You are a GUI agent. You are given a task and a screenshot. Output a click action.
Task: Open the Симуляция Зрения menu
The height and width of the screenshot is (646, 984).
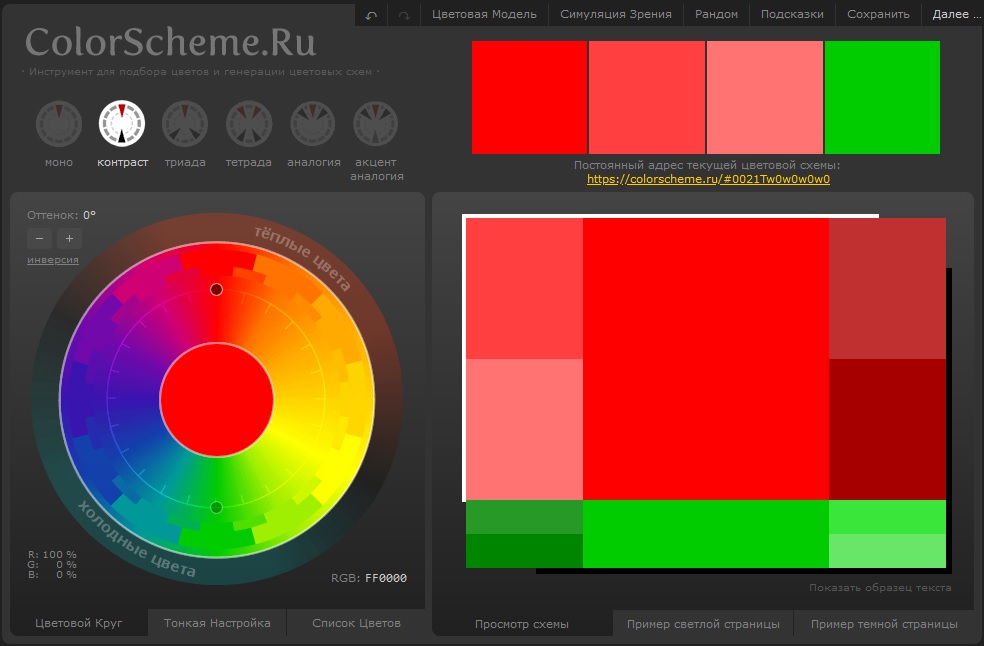[616, 14]
